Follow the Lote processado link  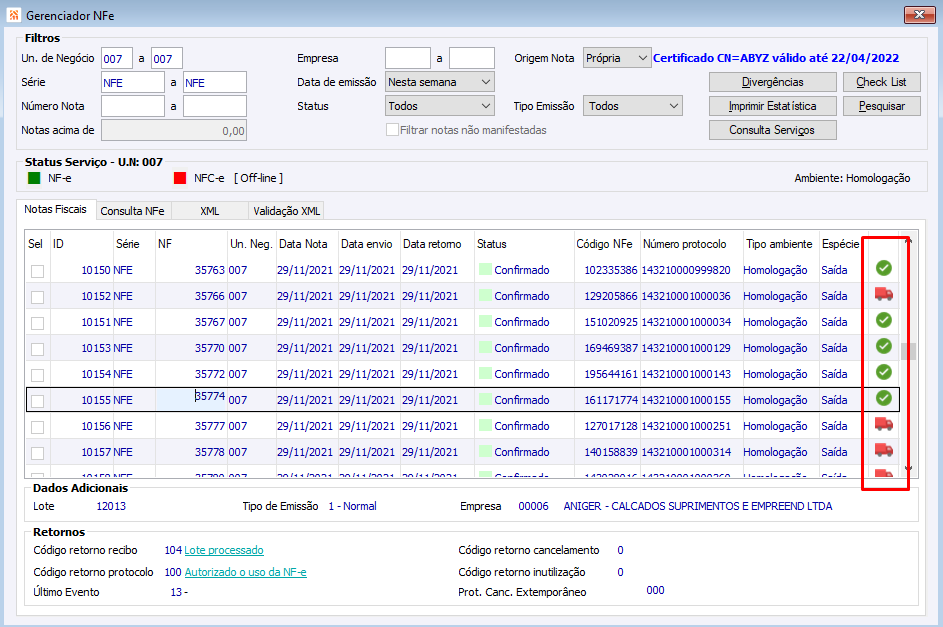(224, 550)
